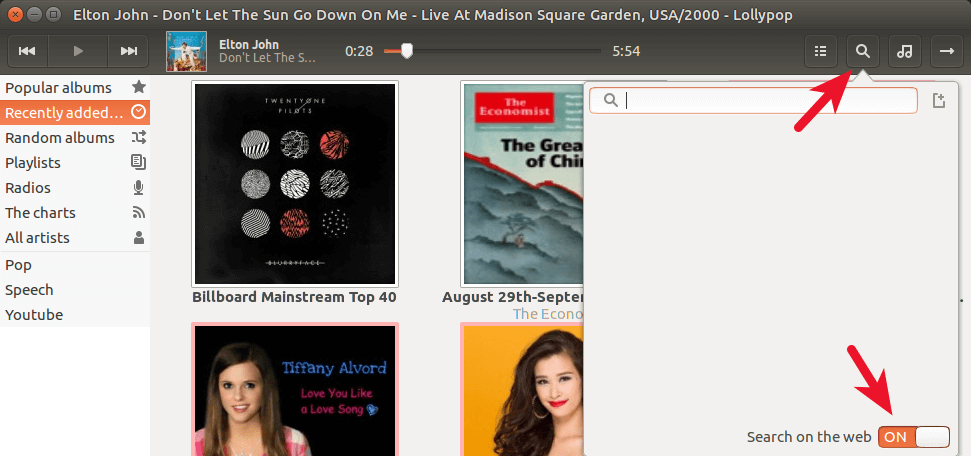Skip to the previous track
This screenshot has height=456, width=971.
coord(28,51)
